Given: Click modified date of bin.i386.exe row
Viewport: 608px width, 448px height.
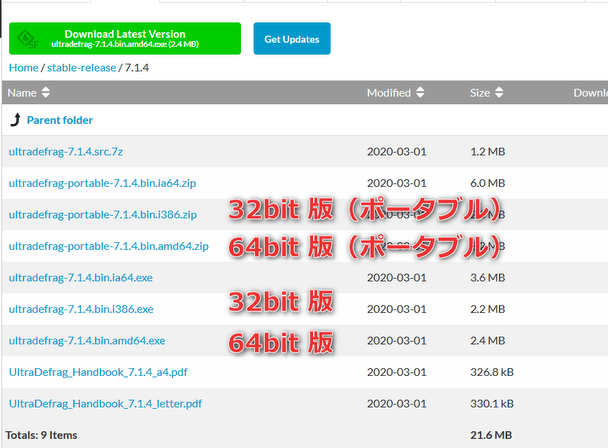Looking at the screenshot, I should coord(397,309).
